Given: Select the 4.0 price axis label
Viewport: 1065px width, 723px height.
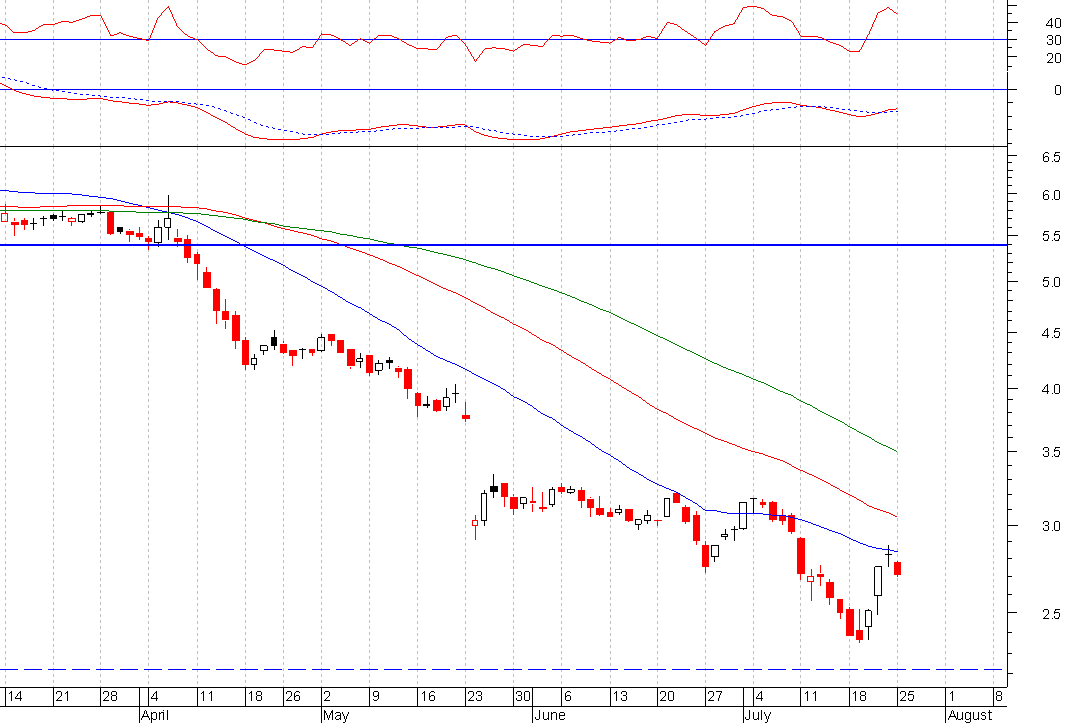Looking at the screenshot, I should 1051,389.
